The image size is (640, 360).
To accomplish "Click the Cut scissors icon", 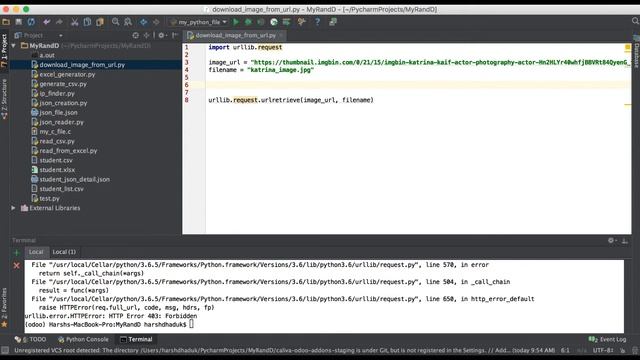I will [x=75, y=22].
